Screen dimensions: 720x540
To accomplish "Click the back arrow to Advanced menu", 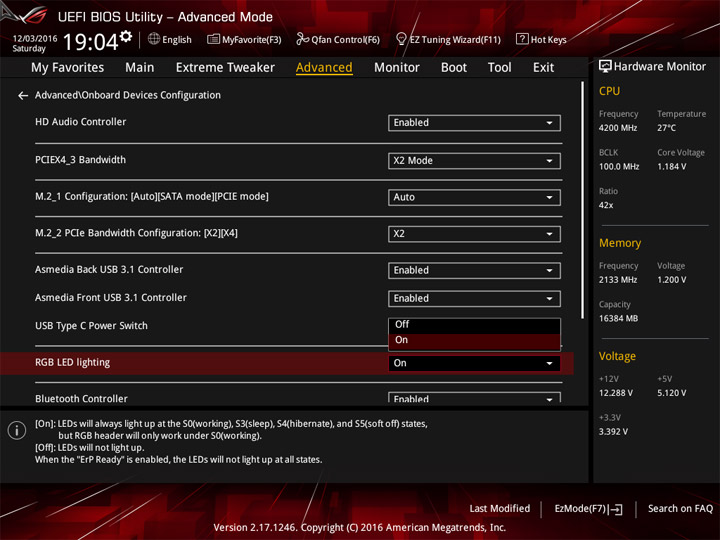I will tap(23, 96).
